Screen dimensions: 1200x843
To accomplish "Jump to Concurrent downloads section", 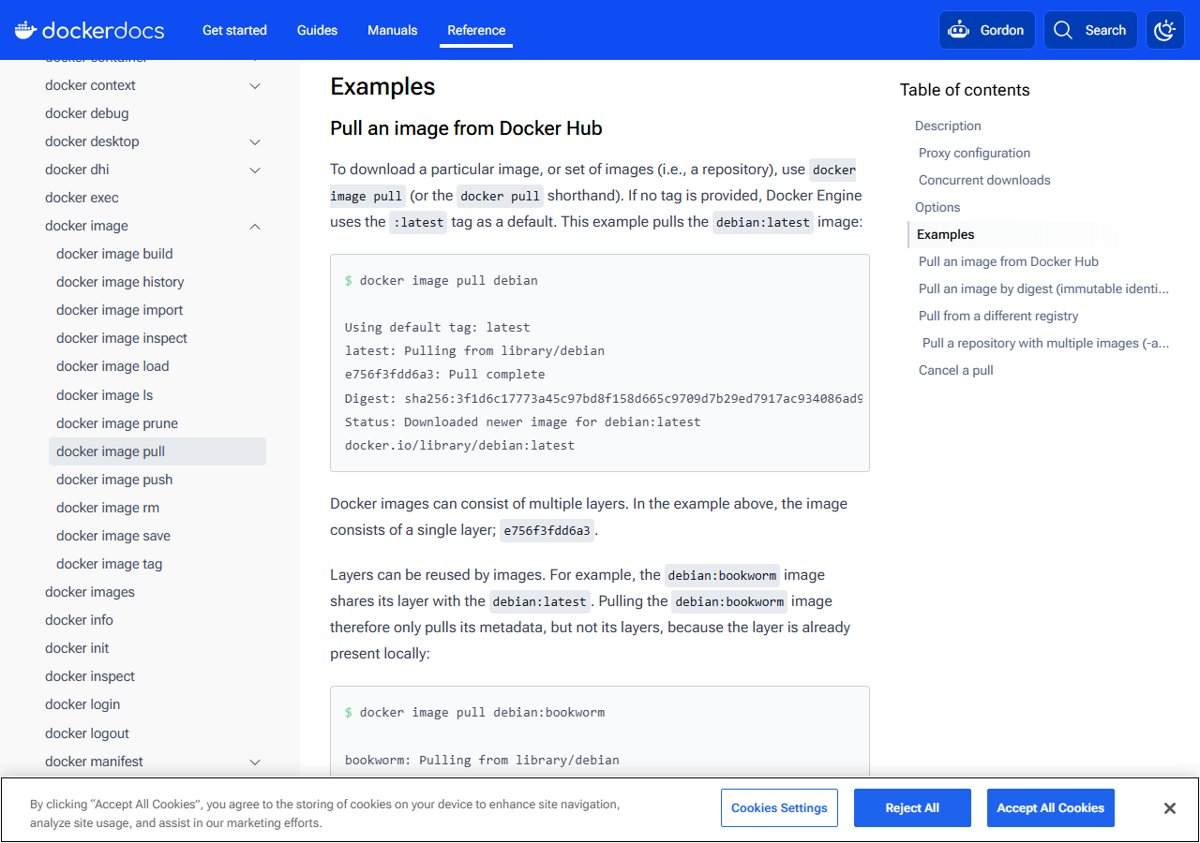I will pos(985,180).
